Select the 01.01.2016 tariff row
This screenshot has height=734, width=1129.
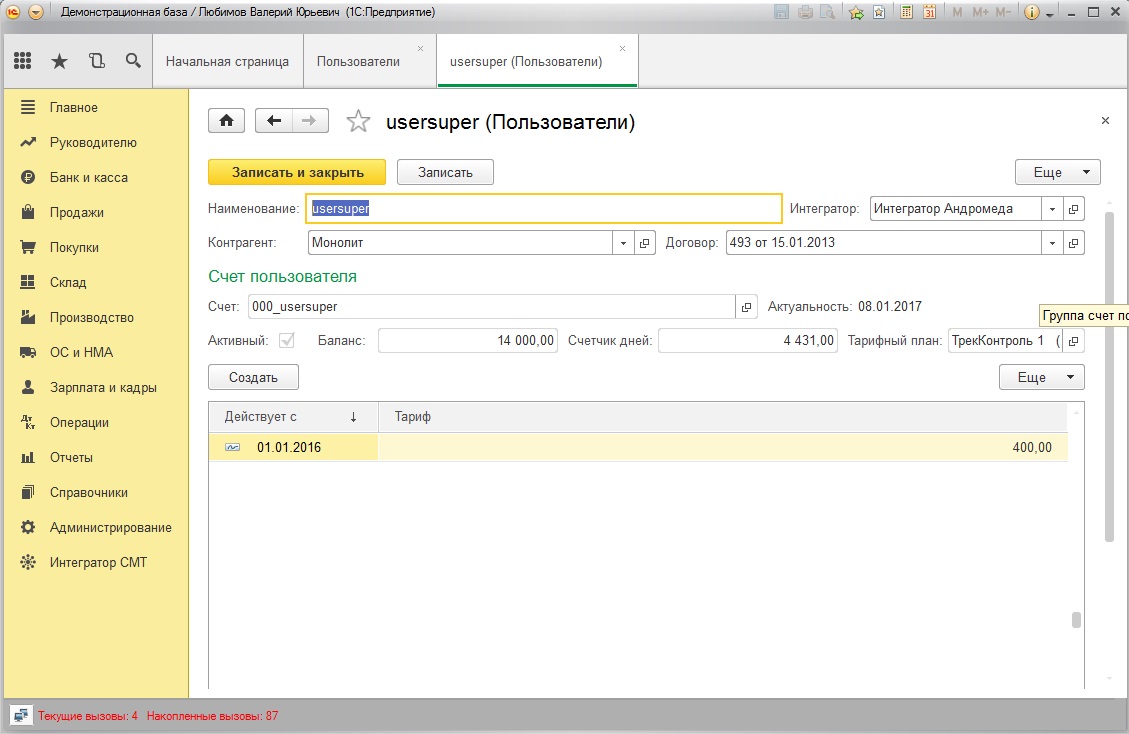[x=638, y=447]
